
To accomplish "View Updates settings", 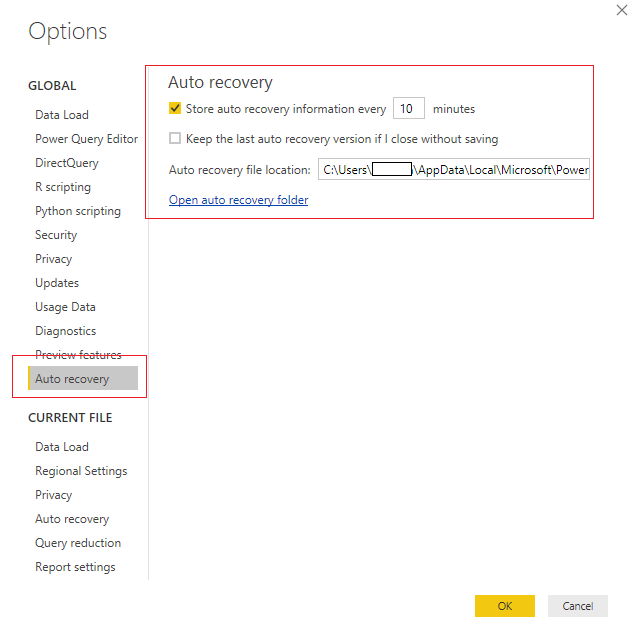I will pos(57,283).
